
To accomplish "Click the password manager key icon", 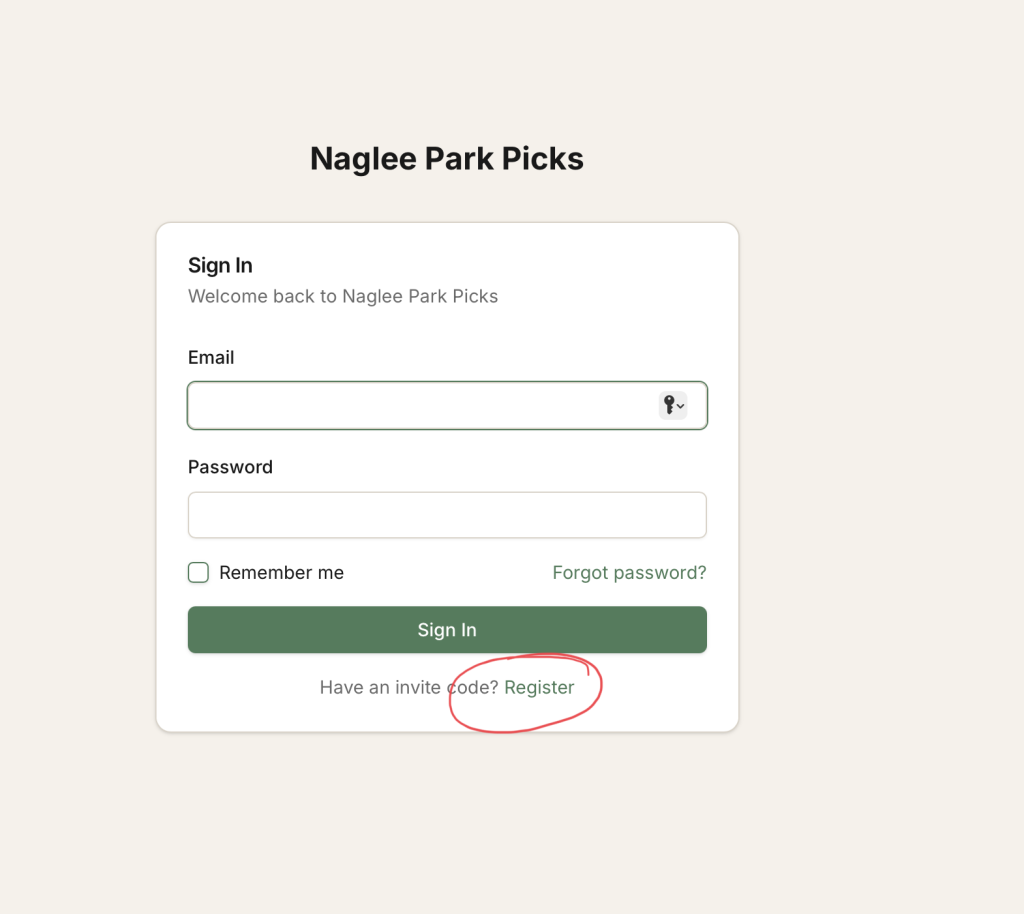I will click(669, 405).
